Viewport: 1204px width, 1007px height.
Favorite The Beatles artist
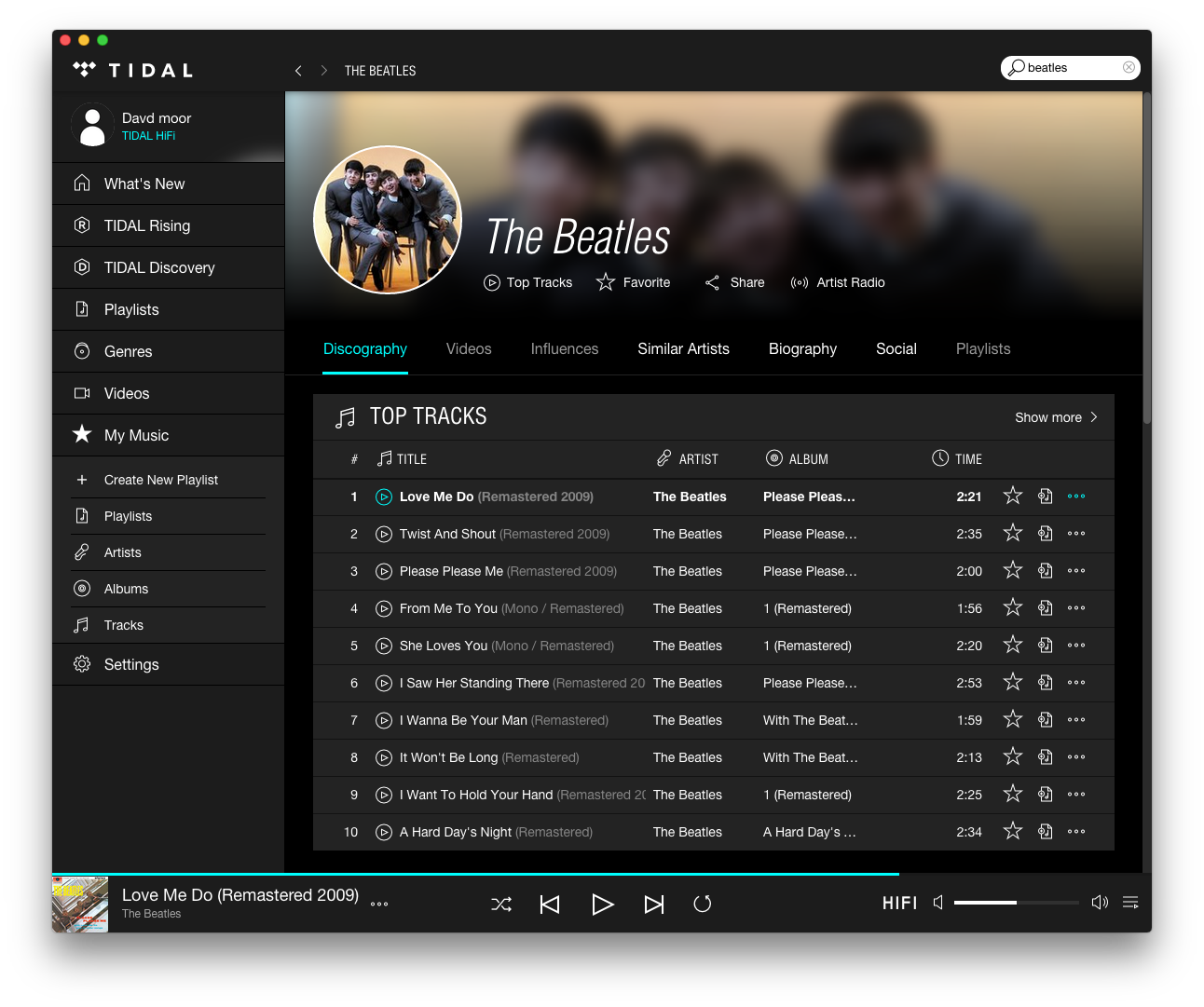click(634, 282)
